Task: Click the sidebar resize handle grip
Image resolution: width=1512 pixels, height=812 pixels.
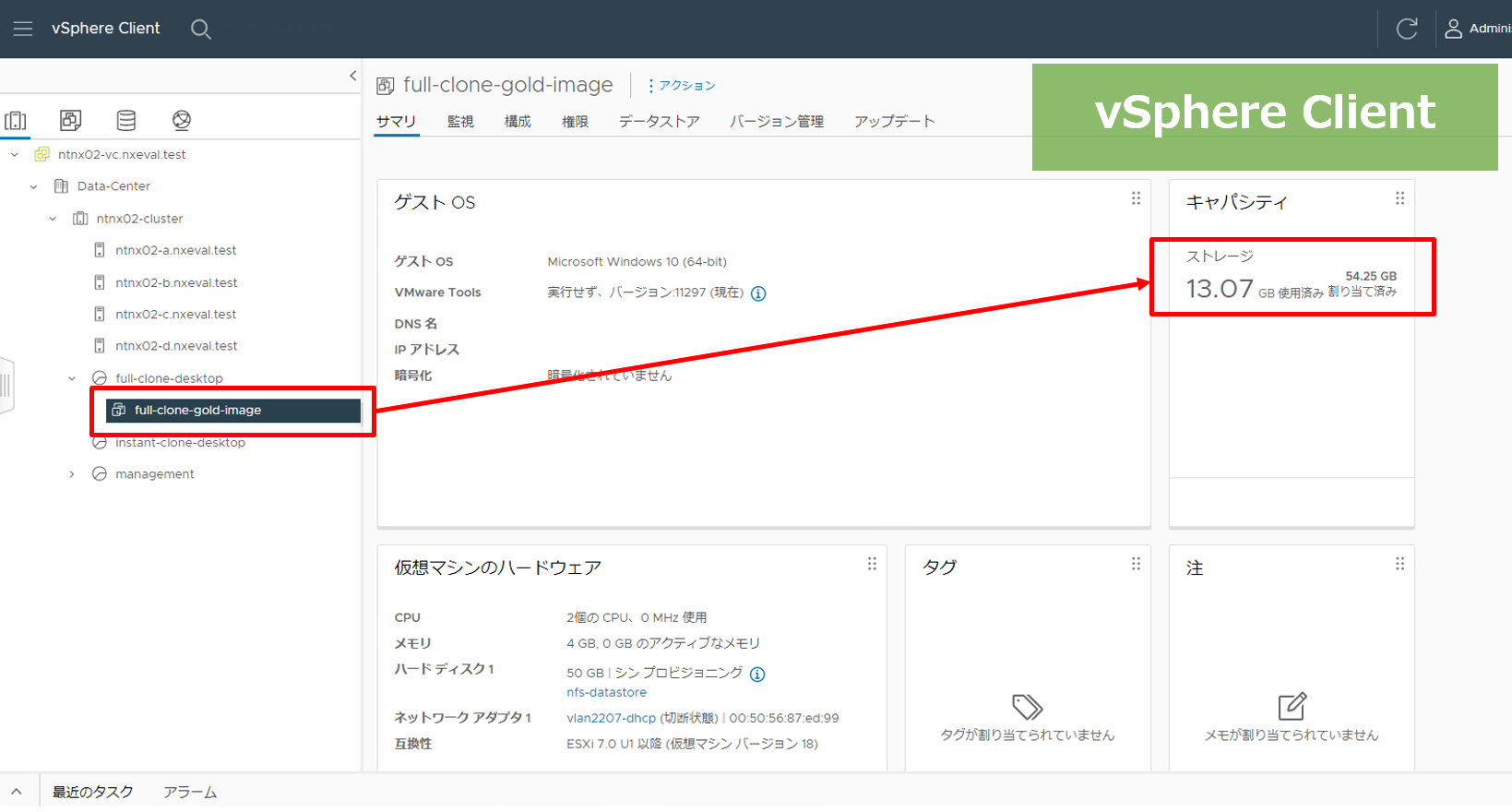Action: [x=6, y=386]
